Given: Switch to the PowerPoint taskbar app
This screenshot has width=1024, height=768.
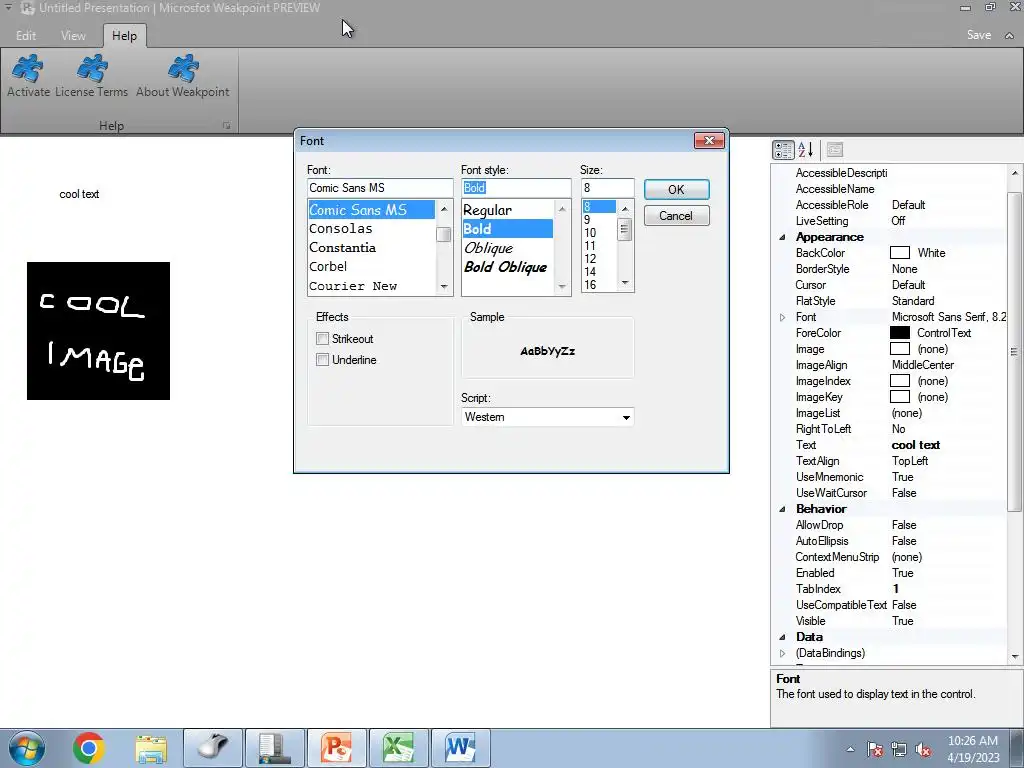Looking at the screenshot, I should 336,748.
